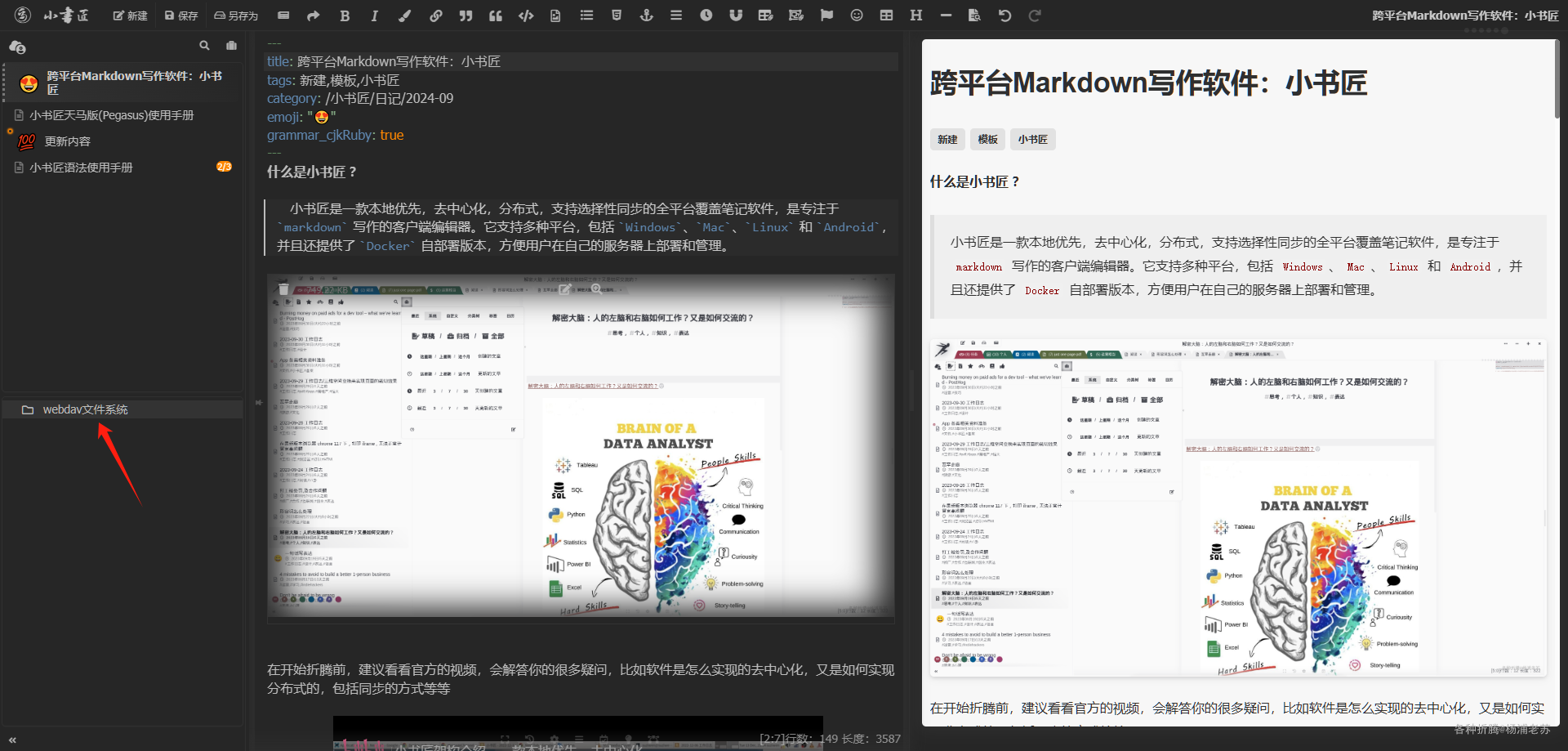The image size is (1568, 751).
Task: Insert an unordered list
Action: click(586, 16)
